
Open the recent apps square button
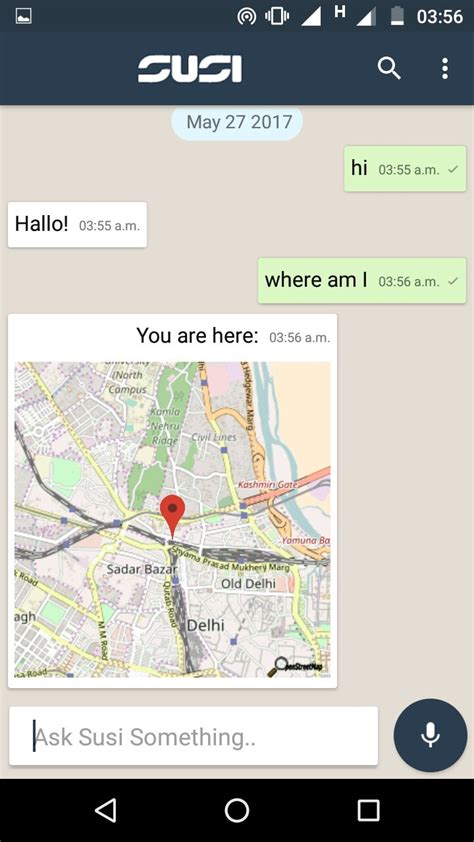(x=368, y=810)
